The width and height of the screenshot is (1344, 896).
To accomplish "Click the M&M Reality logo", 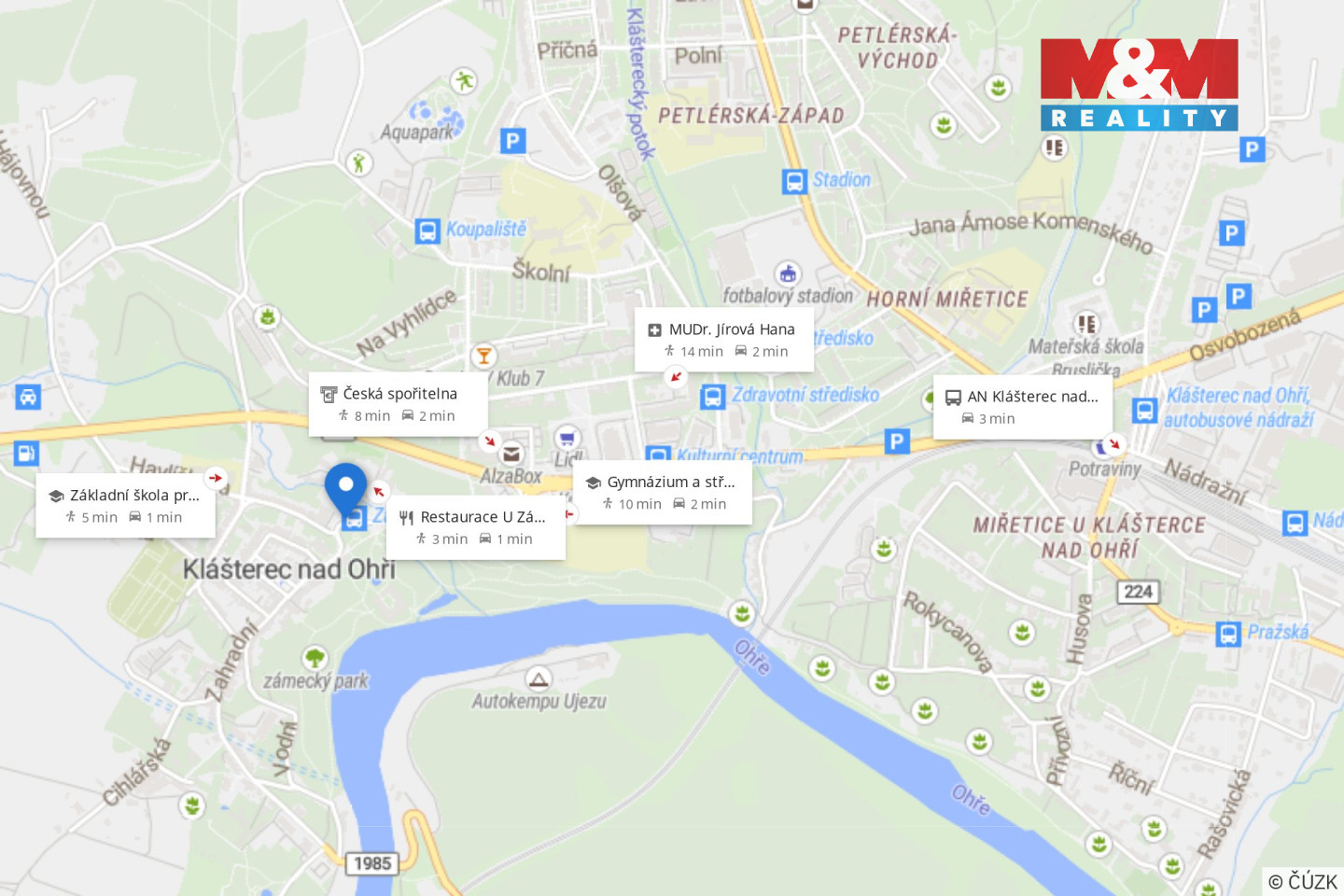I will click(1140, 84).
